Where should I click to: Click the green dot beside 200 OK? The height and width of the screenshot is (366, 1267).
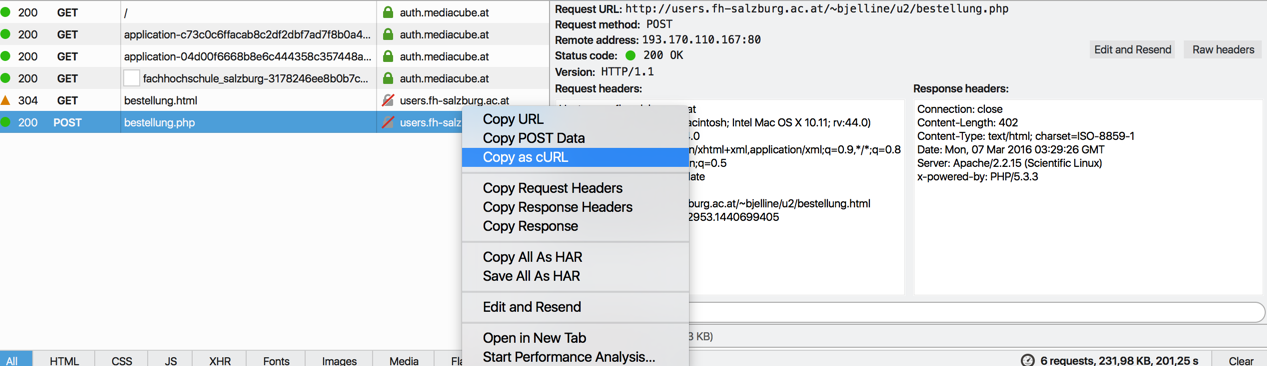tap(630, 56)
